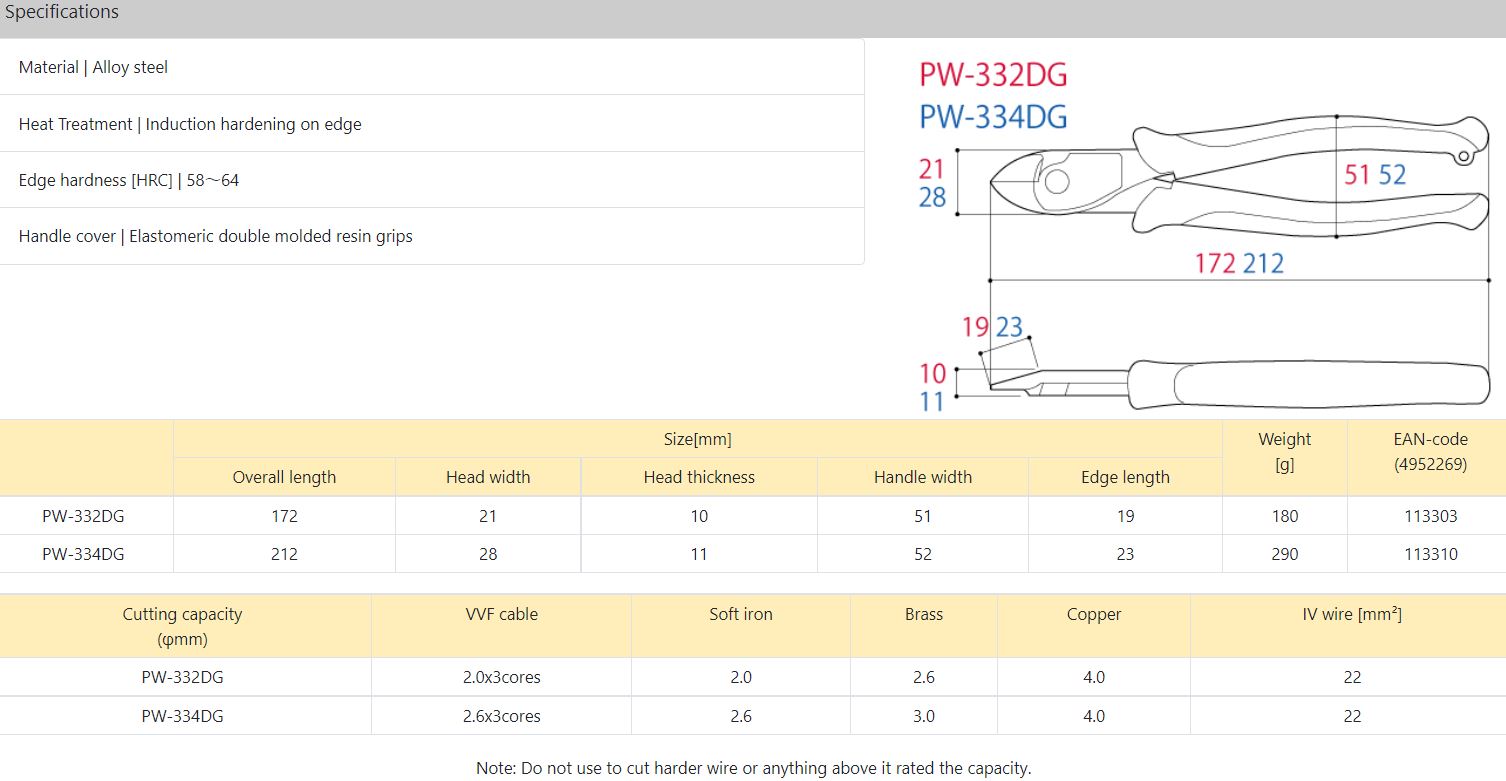This screenshot has width=1506, height=781.
Task: Click the Head thickness column header
Action: coord(699,477)
